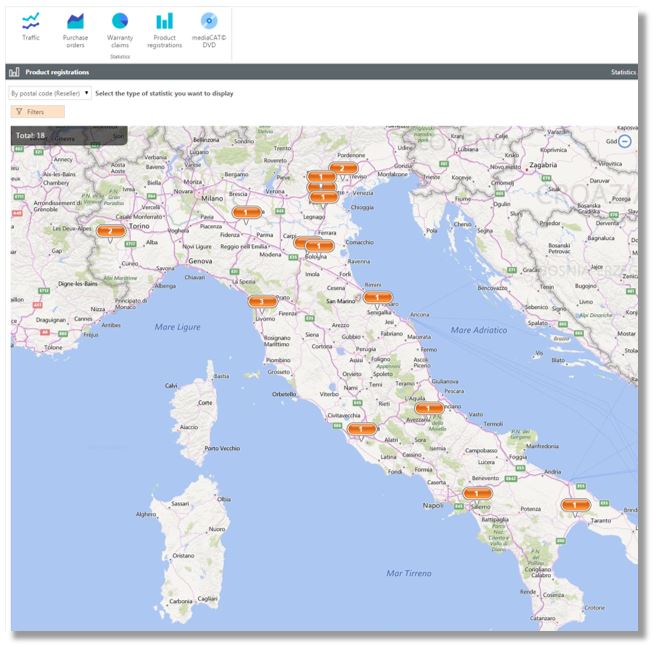Click the orange marker near Roma
Screen dimensions: 653x645
click(362, 429)
